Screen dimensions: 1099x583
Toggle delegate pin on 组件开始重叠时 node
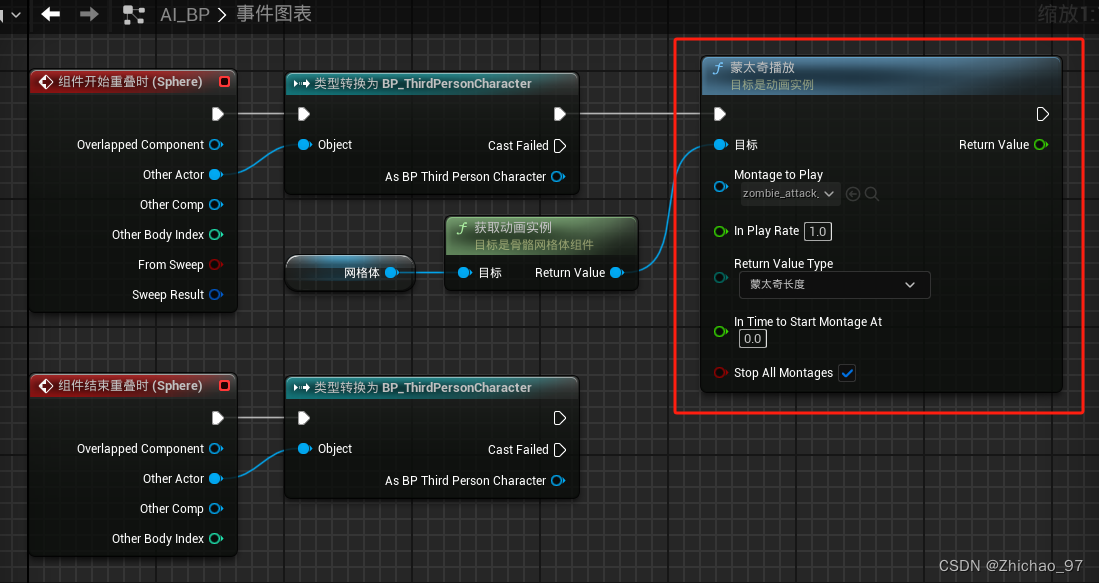click(224, 82)
